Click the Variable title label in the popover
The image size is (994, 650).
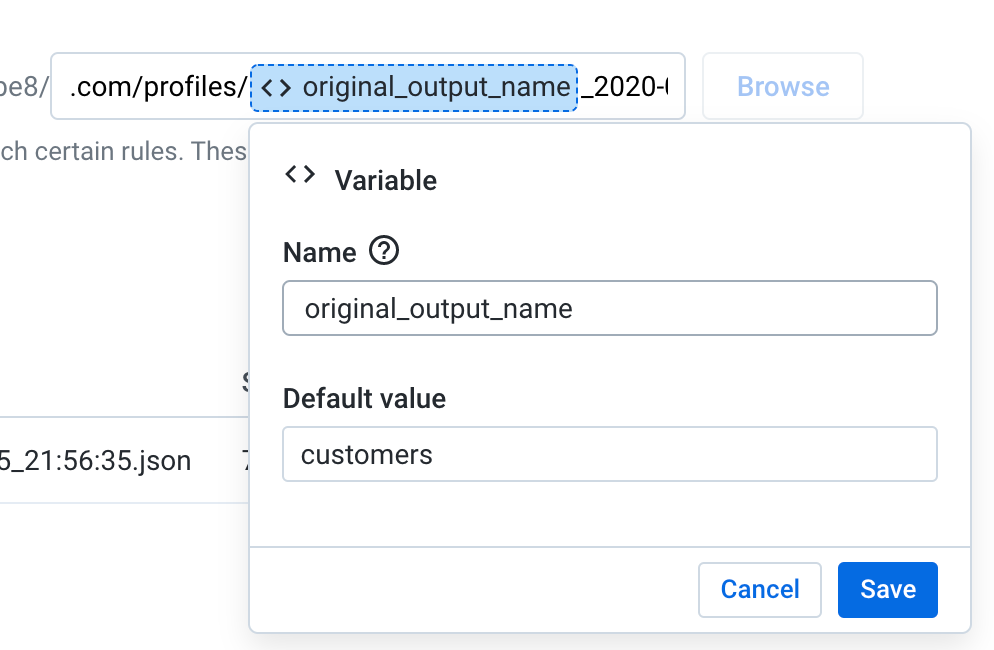(386, 181)
